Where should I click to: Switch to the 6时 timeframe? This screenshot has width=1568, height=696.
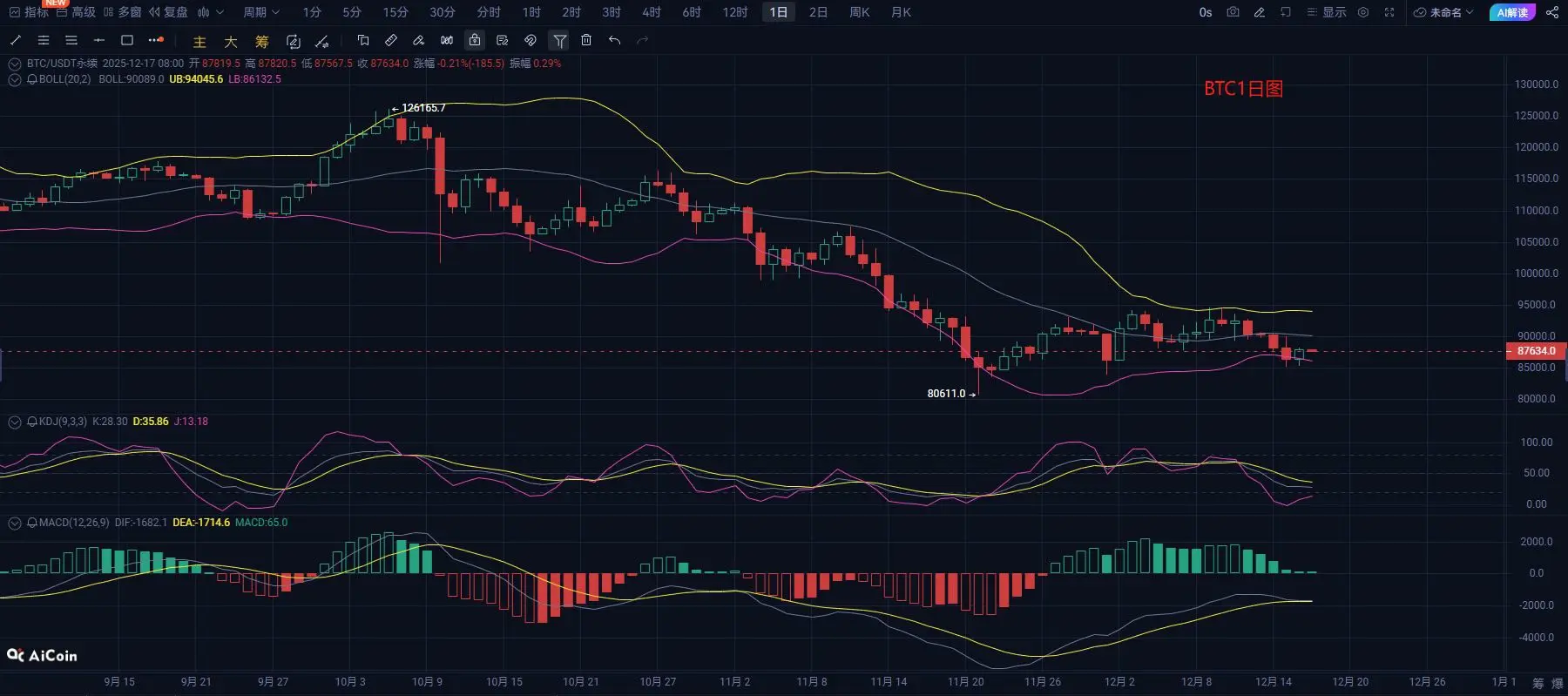click(x=692, y=12)
